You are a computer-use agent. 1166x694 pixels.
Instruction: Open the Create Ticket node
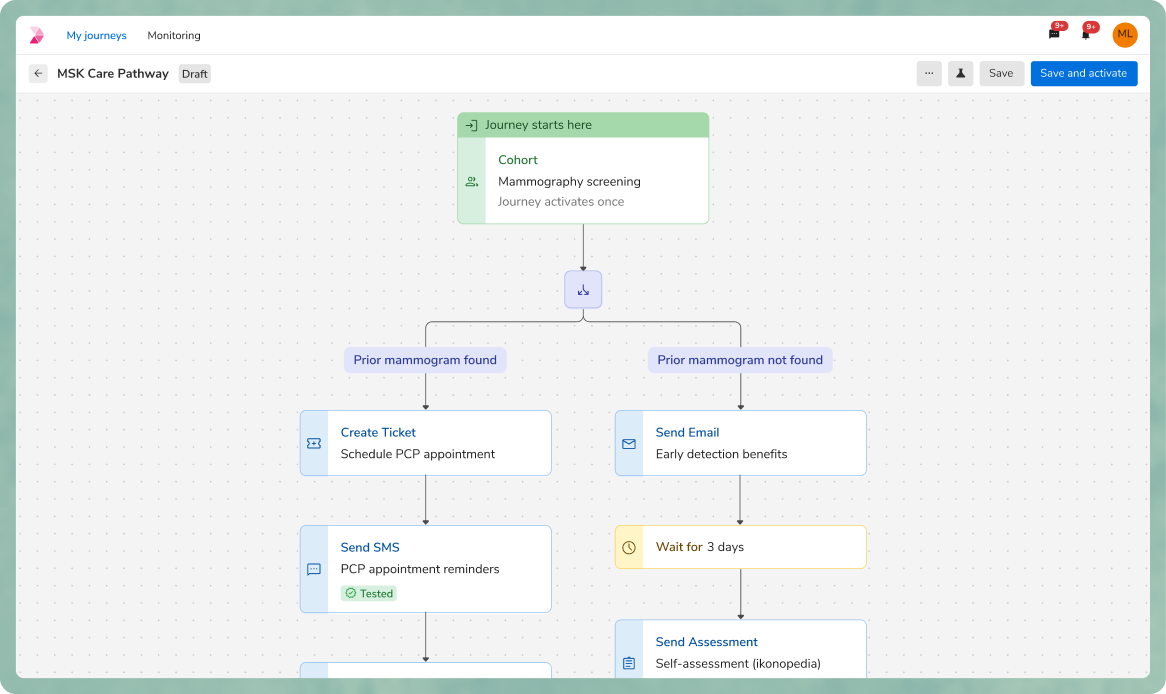(425, 443)
